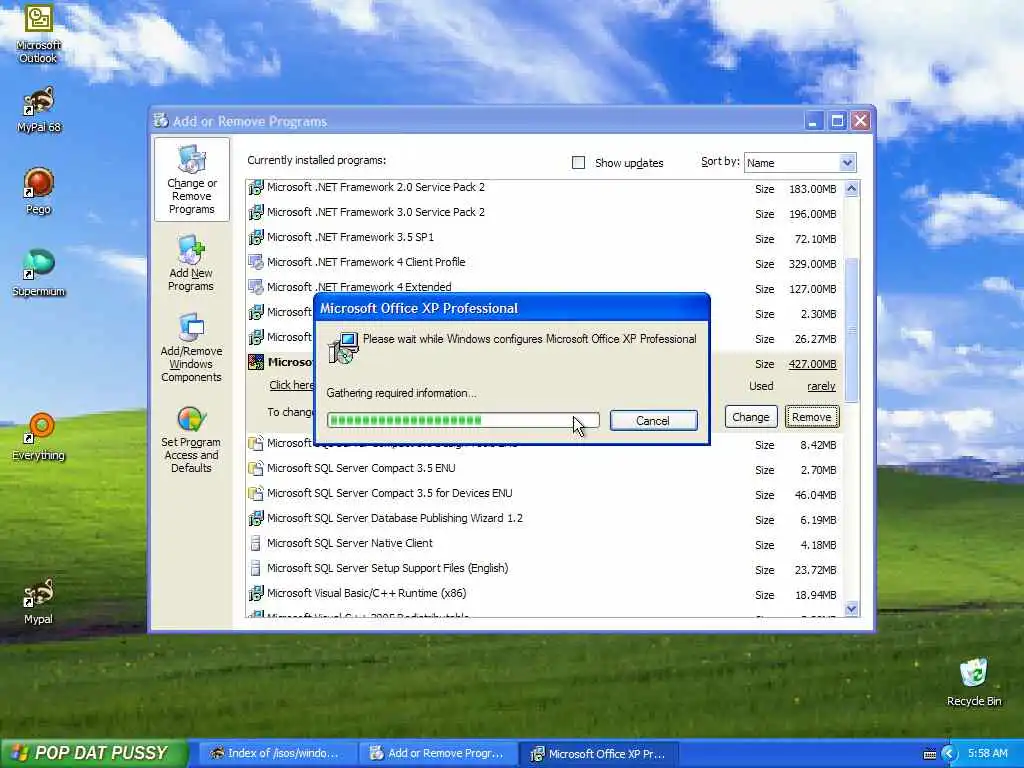Viewport: 1024px width, 768px height.
Task: Select Microsoft .NET Framework 4 Client Profile row
Action: click(x=544, y=263)
